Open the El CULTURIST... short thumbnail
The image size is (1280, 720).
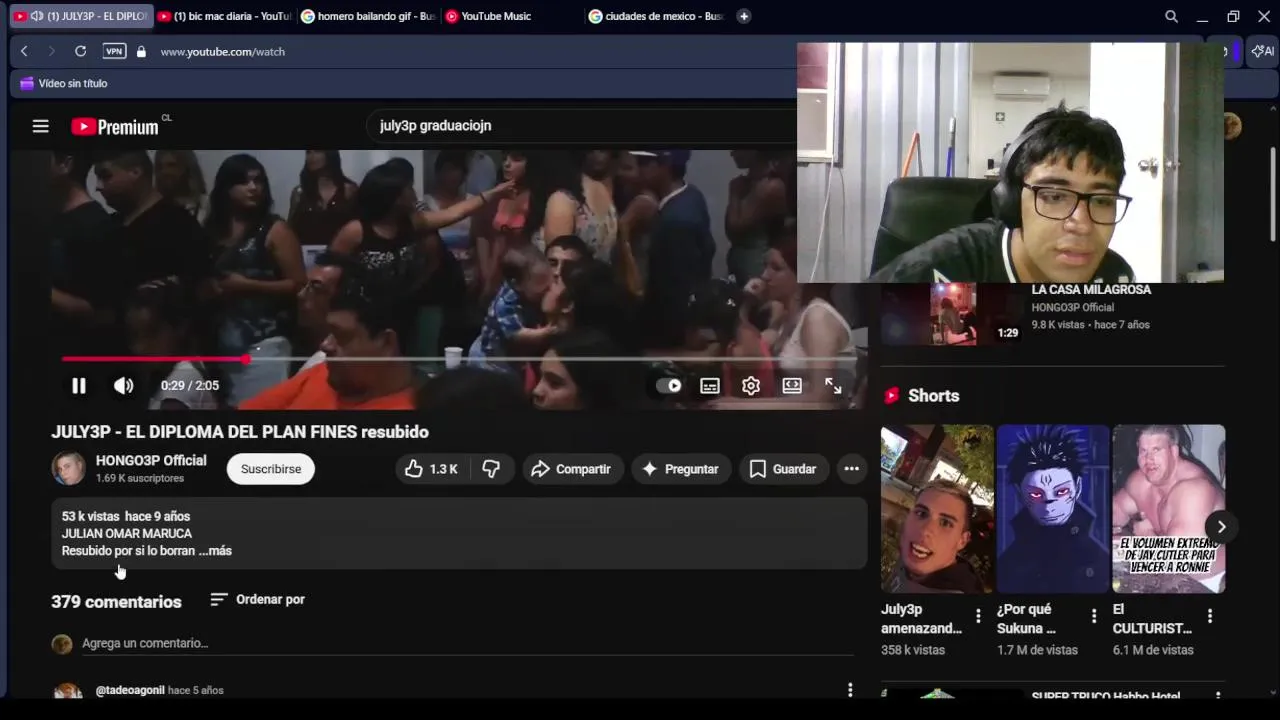coord(1169,509)
